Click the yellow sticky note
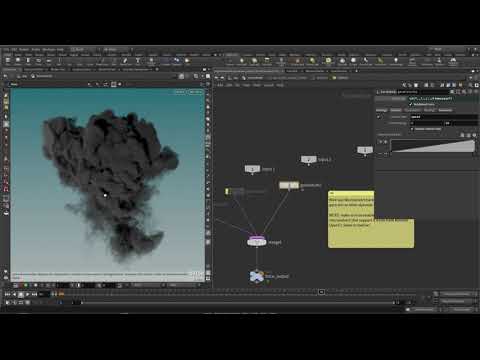The height and width of the screenshot is (360, 480). (x=371, y=233)
